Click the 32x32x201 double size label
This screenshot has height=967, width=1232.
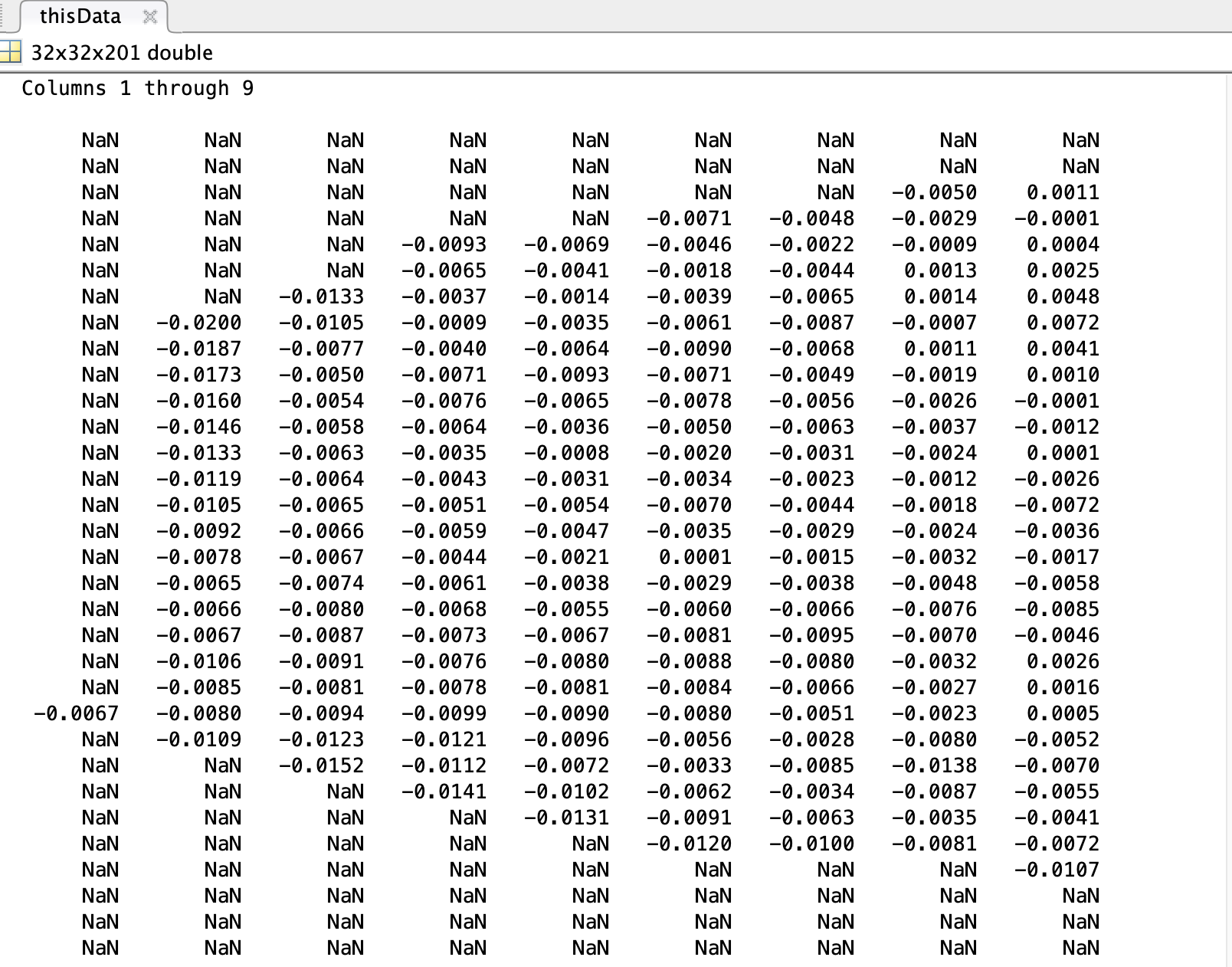coord(122,53)
